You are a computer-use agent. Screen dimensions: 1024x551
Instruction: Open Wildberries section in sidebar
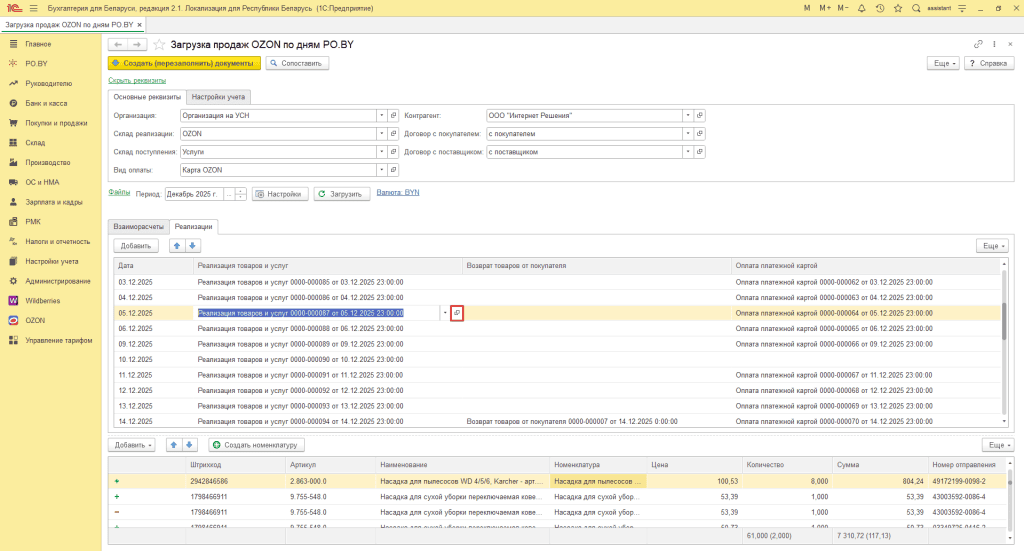pos(42,301)
